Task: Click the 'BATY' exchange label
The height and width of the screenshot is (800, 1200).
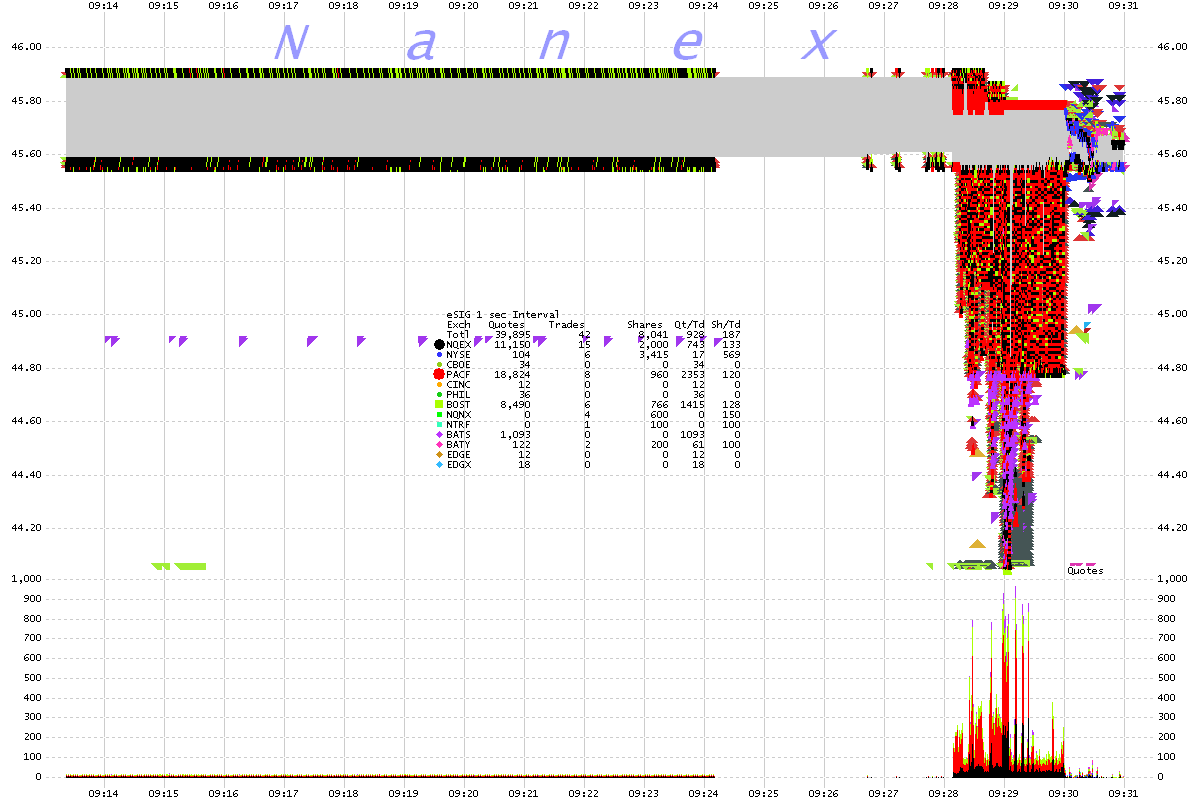Action: pos(458,444)
